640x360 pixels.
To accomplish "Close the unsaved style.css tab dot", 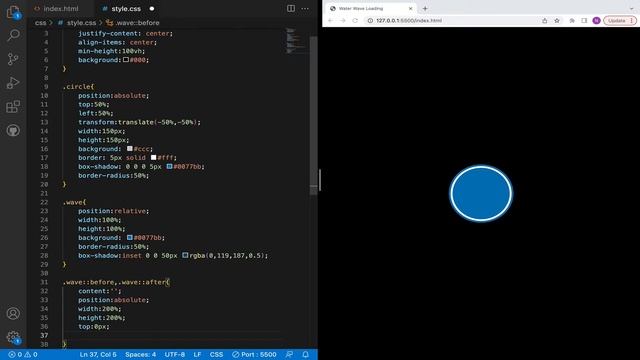I will pyautogui.click(x=152, y=9).
